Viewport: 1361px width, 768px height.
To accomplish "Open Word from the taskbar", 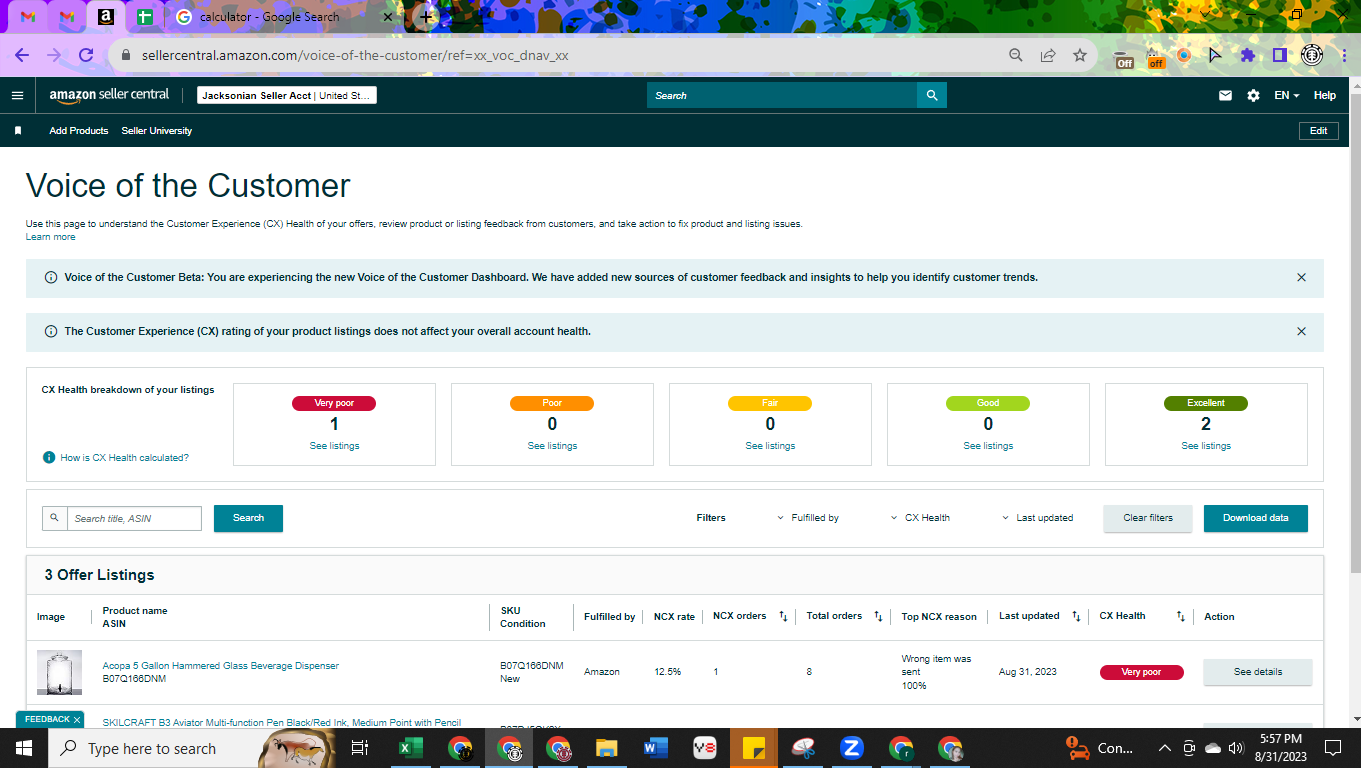I will pyautogui.click(x=656, y=748).
